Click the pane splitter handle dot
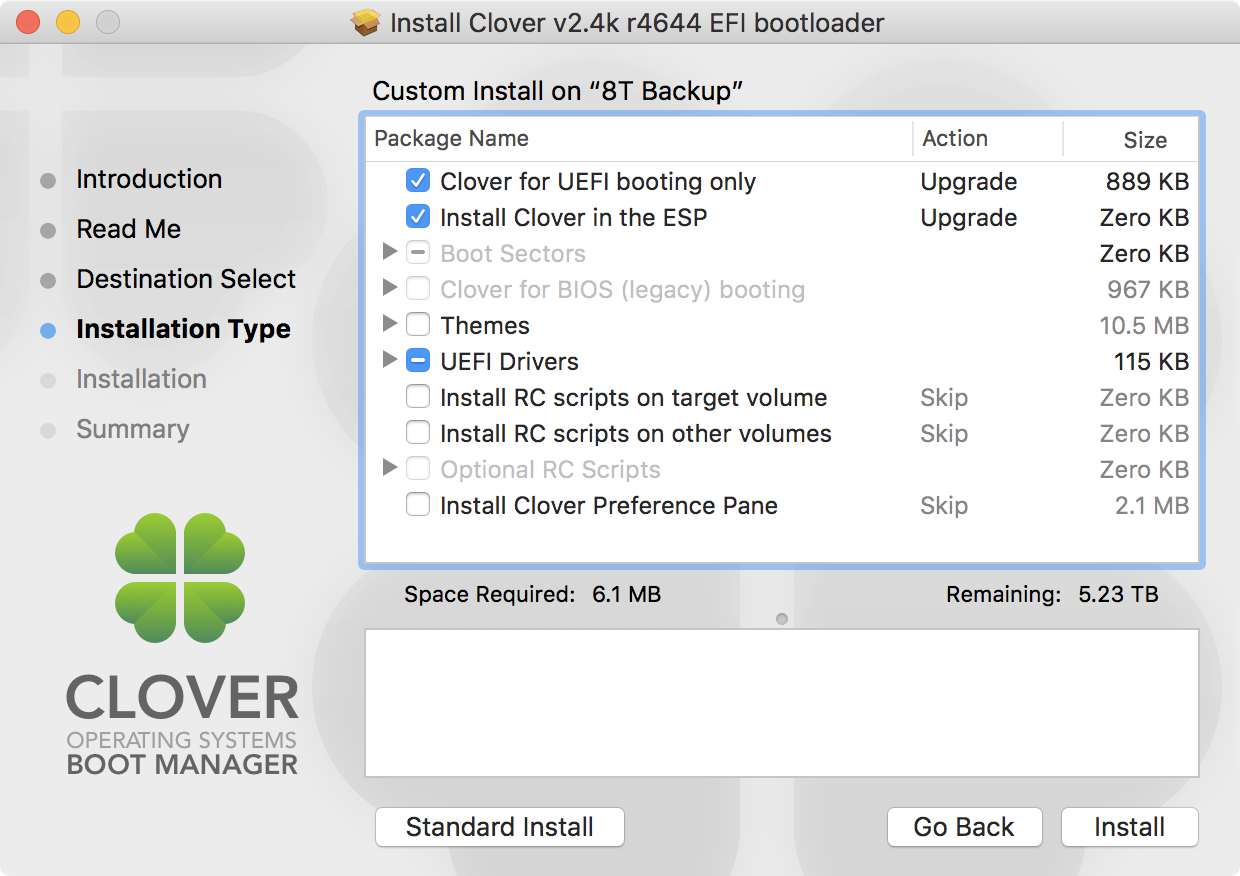Viewport: 1240px width, 876px height. pyautogui.click(x=782, y=619)
